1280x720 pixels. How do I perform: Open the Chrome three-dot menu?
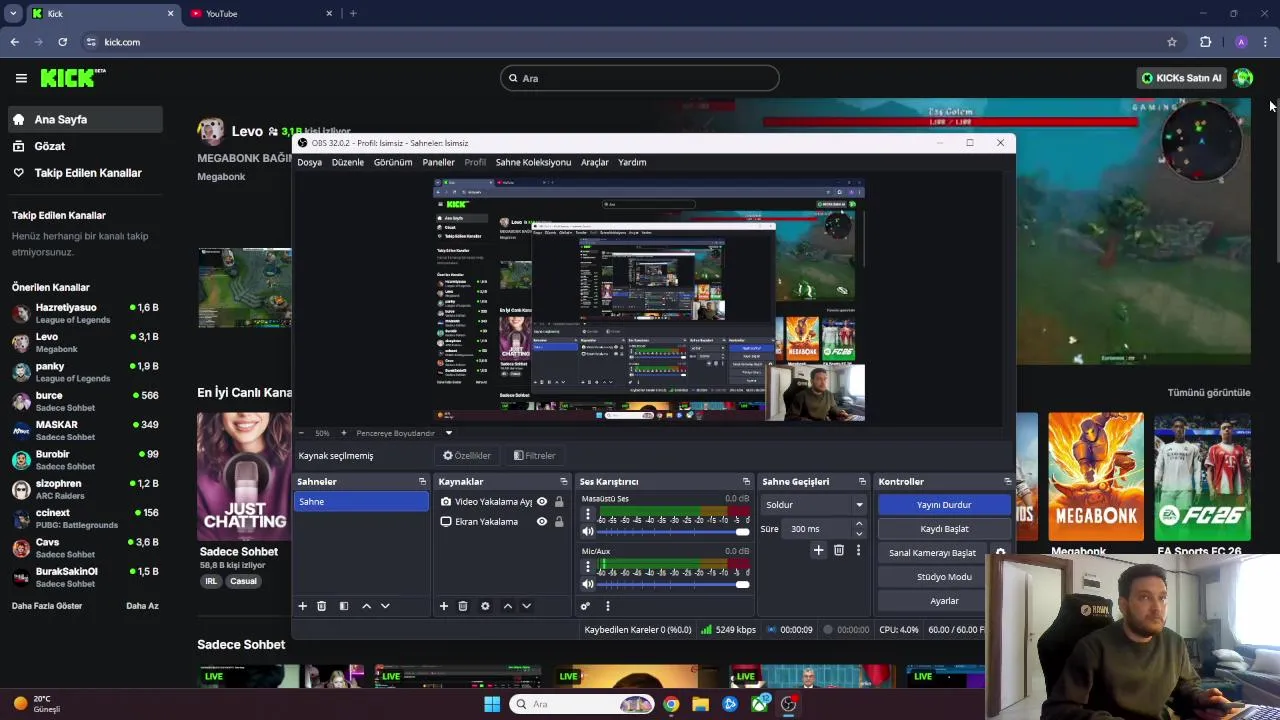1265,42
